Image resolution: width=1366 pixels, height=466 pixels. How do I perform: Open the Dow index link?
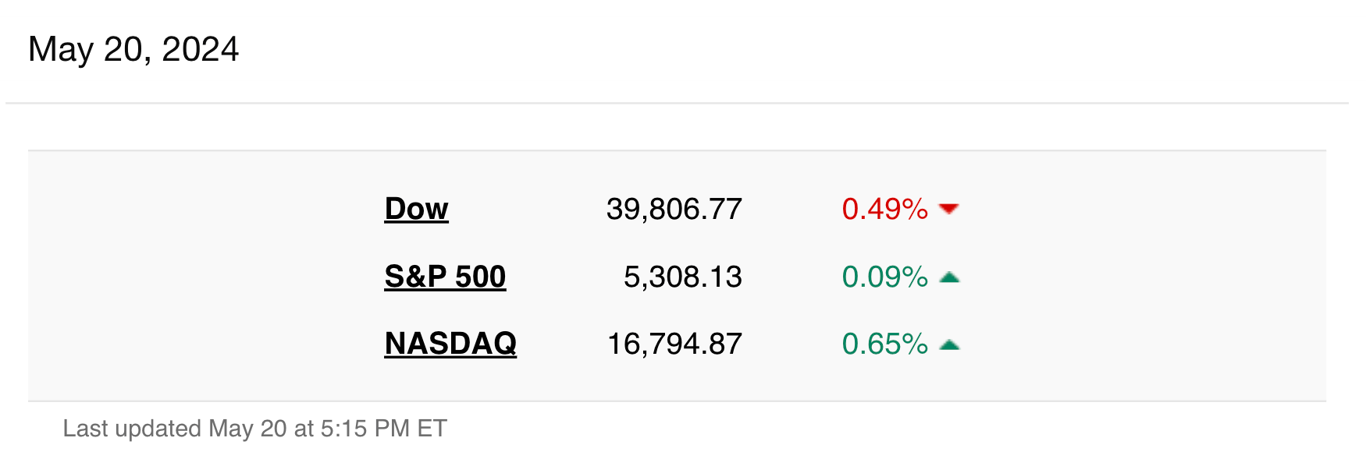pos(416,209)
